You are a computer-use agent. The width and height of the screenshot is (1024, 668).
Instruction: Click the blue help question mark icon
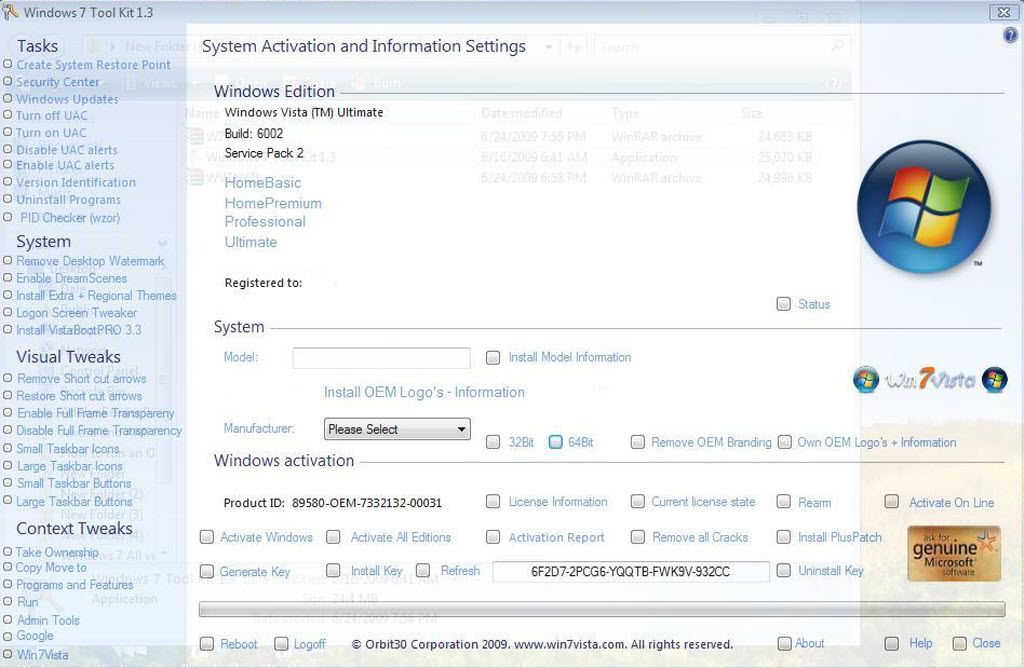pyautogui.click(x=1010, y=35)
